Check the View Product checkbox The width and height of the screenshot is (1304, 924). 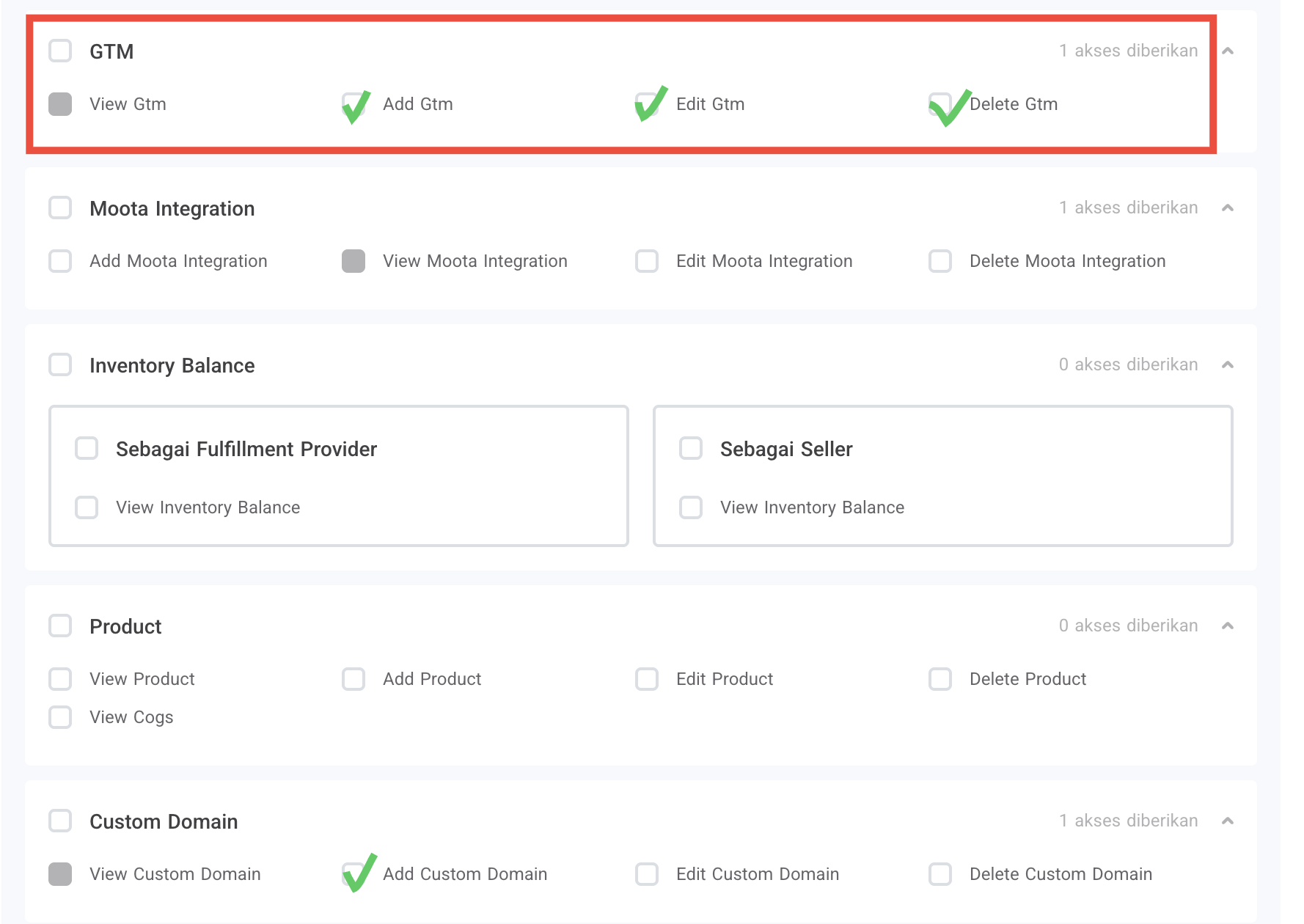tap(60, 679)
